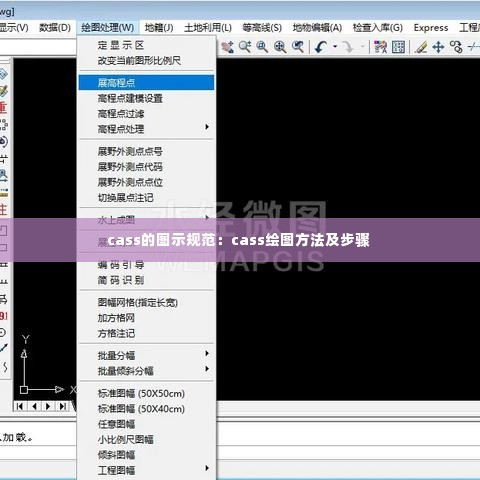This screenshot has height=480, width=480.
Task: Choose 标准图幅 (50X40cm)
Action: 146,409
